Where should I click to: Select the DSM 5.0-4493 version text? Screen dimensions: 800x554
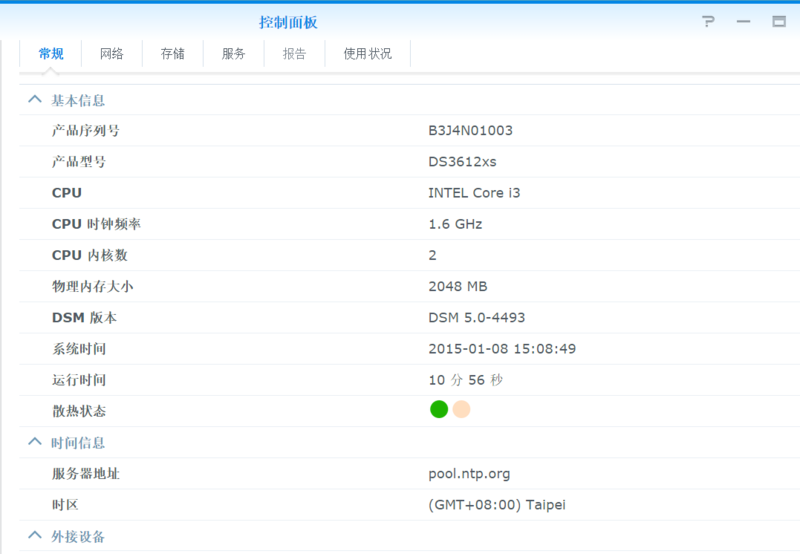[477, 317]
